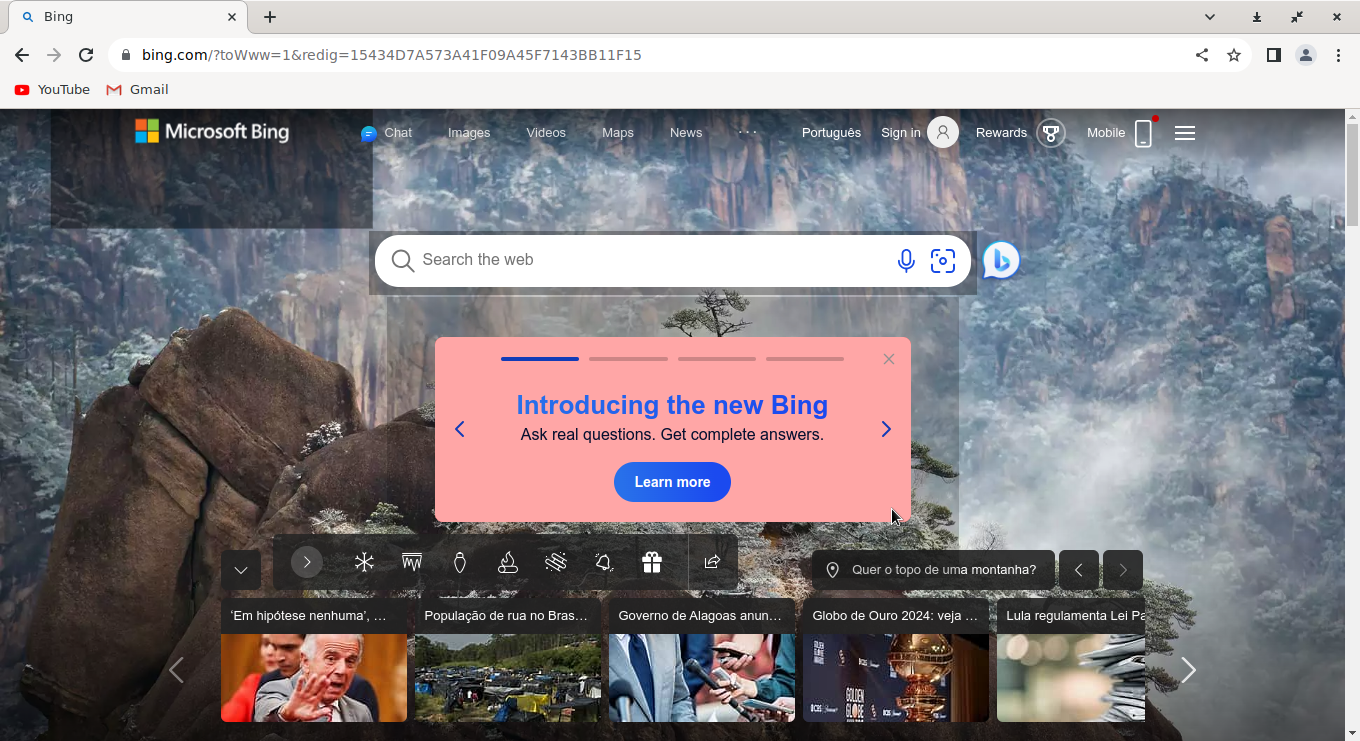Click the gift box icon

tap(652, 562)
